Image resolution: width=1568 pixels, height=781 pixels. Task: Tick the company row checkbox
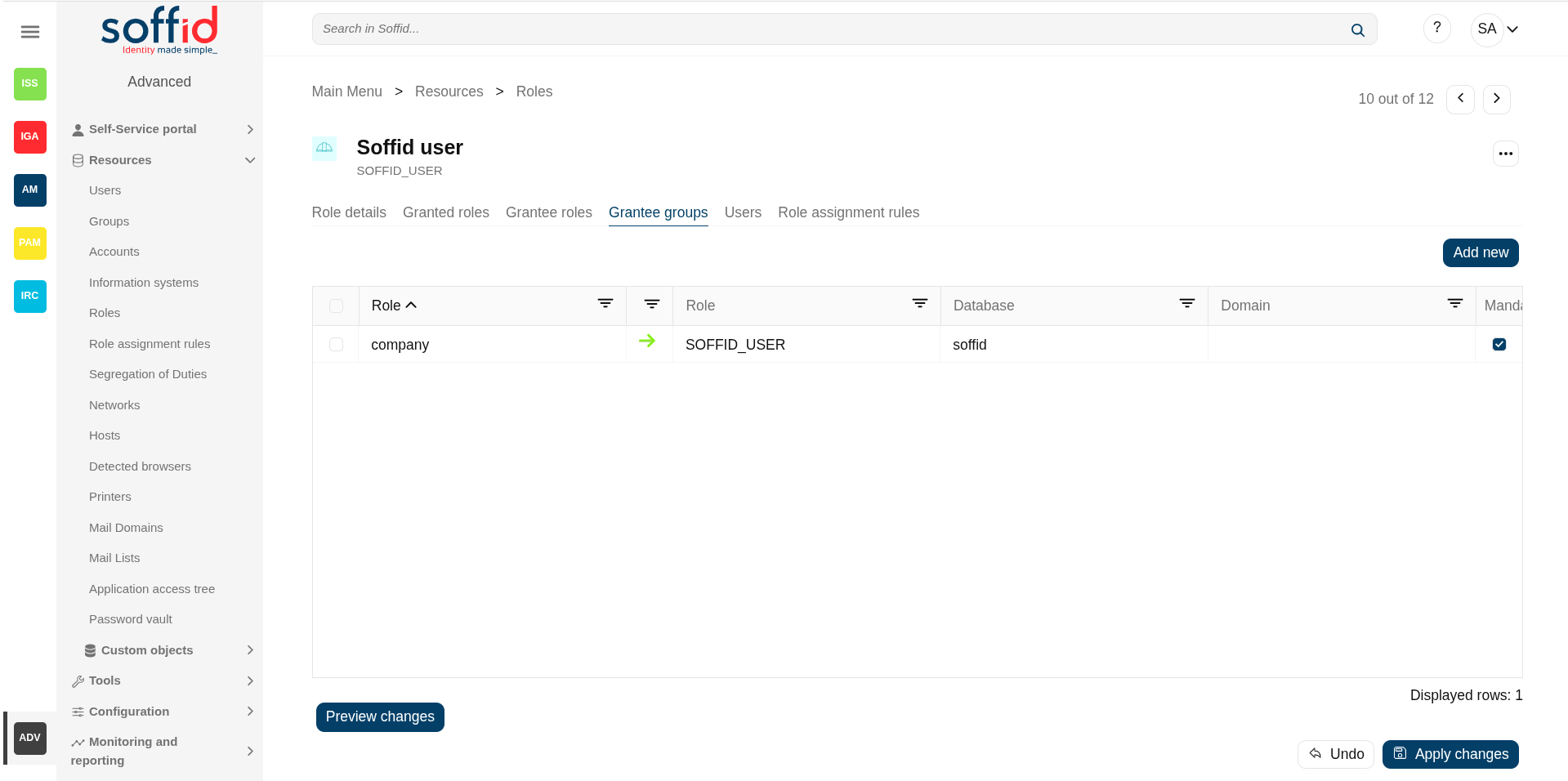tap(336, 345)
